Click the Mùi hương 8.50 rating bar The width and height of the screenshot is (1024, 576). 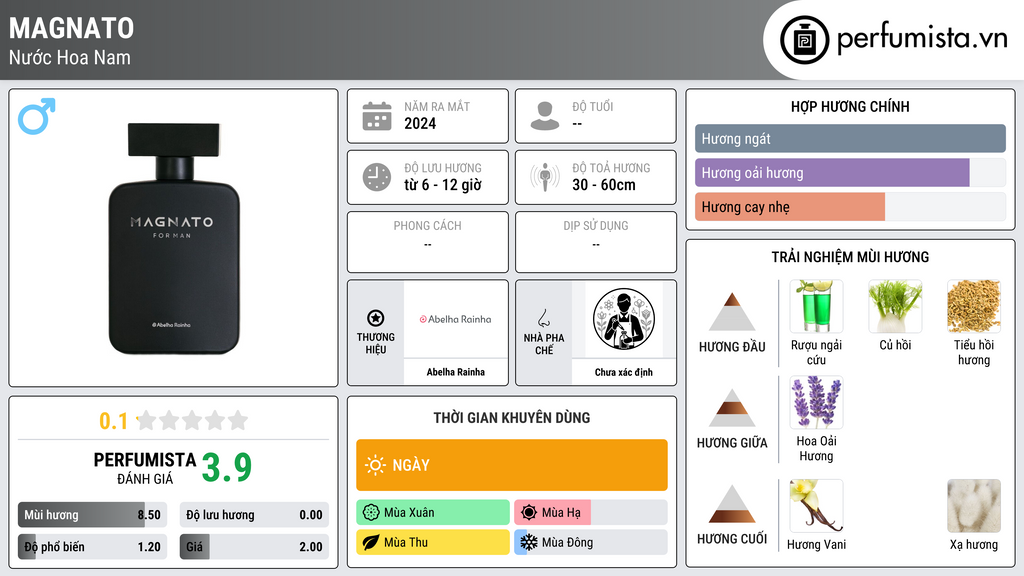pos(92,515)
